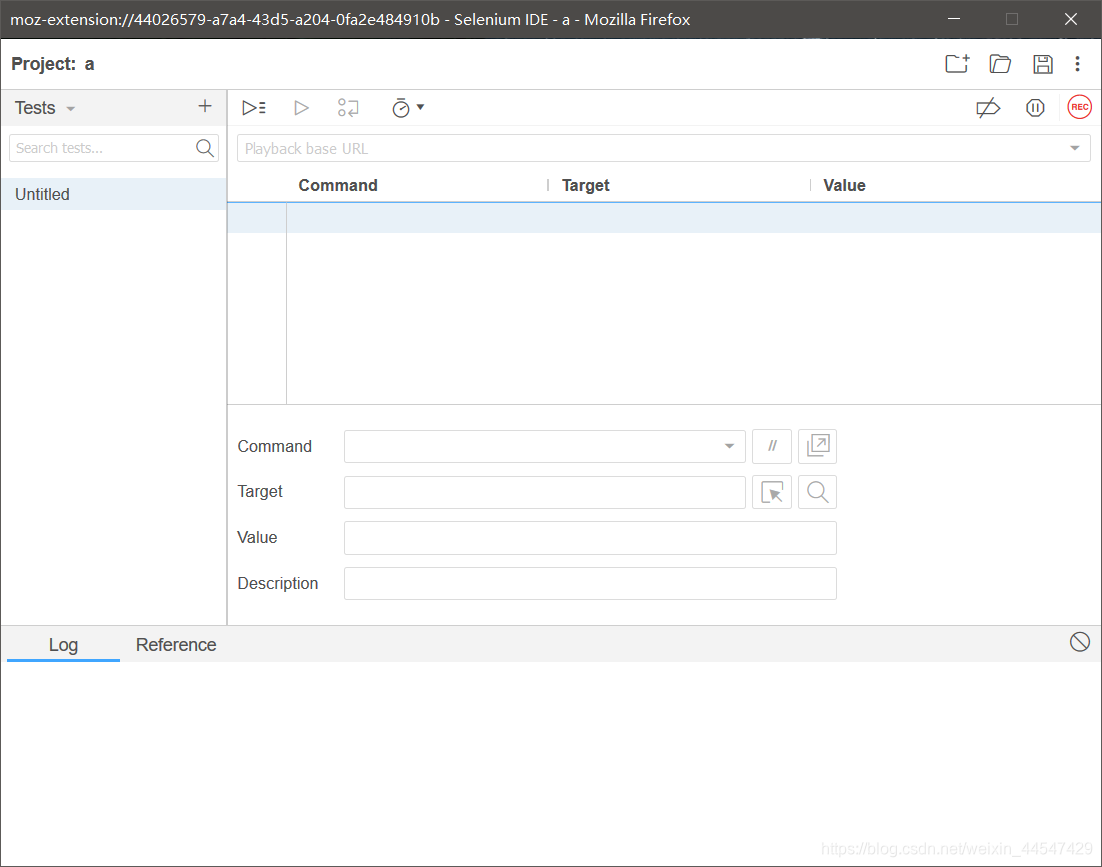Viewport: 1102px width, 867px height.
Task: Click the Value column header
Action: pyautogui.click(x=844, y=185)
